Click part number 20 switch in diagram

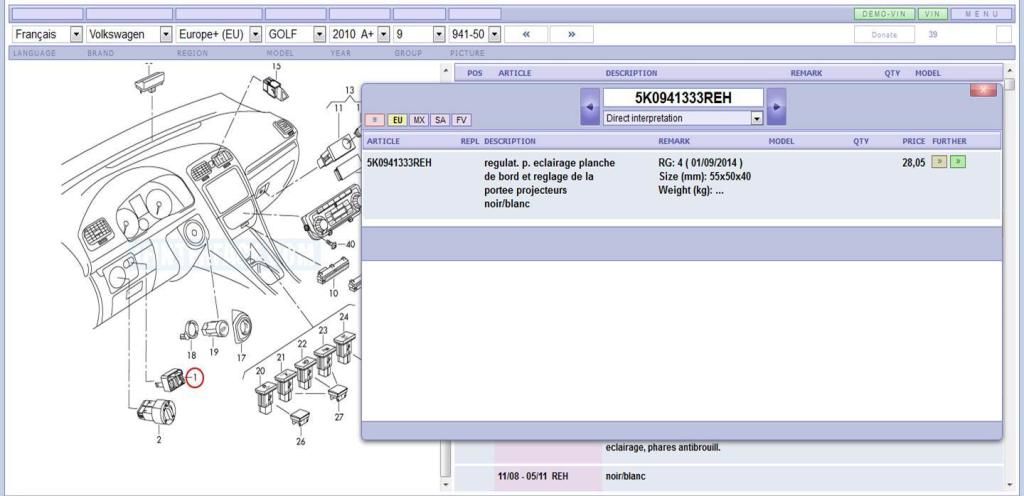(266, 397)
